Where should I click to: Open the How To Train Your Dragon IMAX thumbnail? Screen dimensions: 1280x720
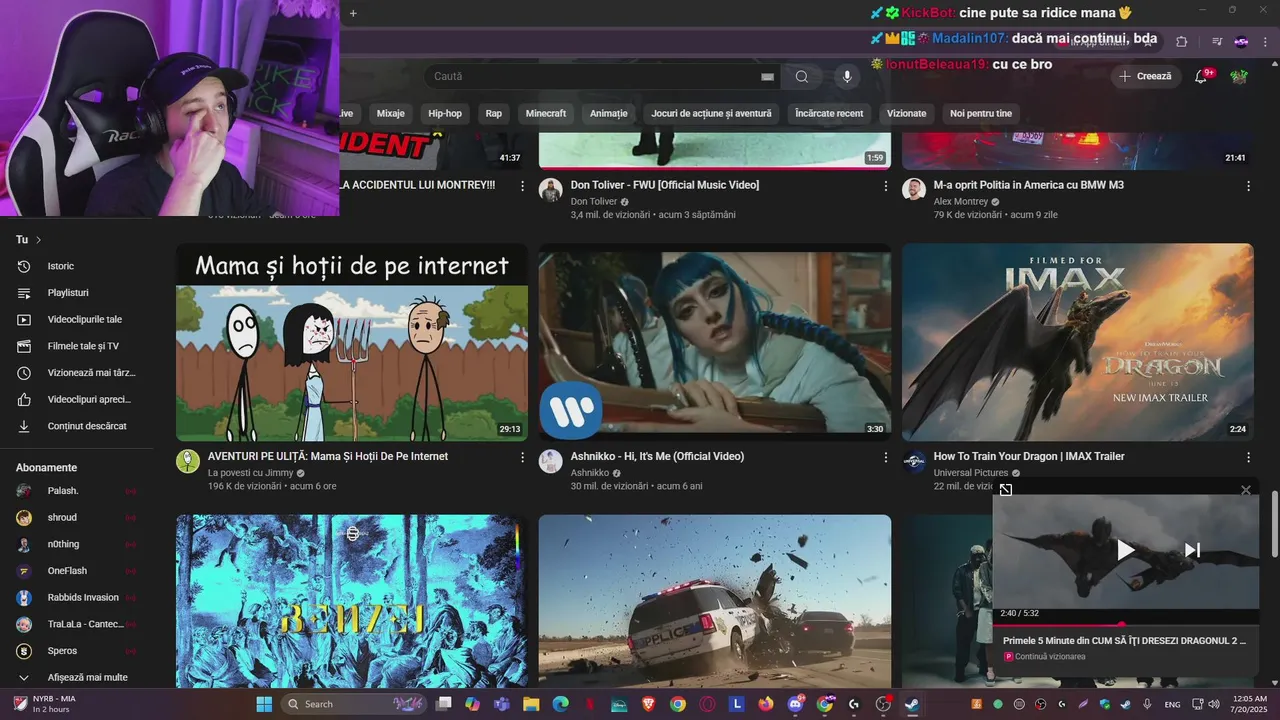[1077, 342]
